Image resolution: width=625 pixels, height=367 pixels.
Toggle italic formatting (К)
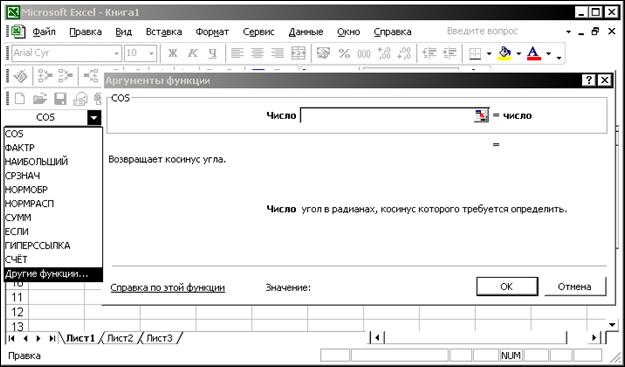click(x=193, y=53)
